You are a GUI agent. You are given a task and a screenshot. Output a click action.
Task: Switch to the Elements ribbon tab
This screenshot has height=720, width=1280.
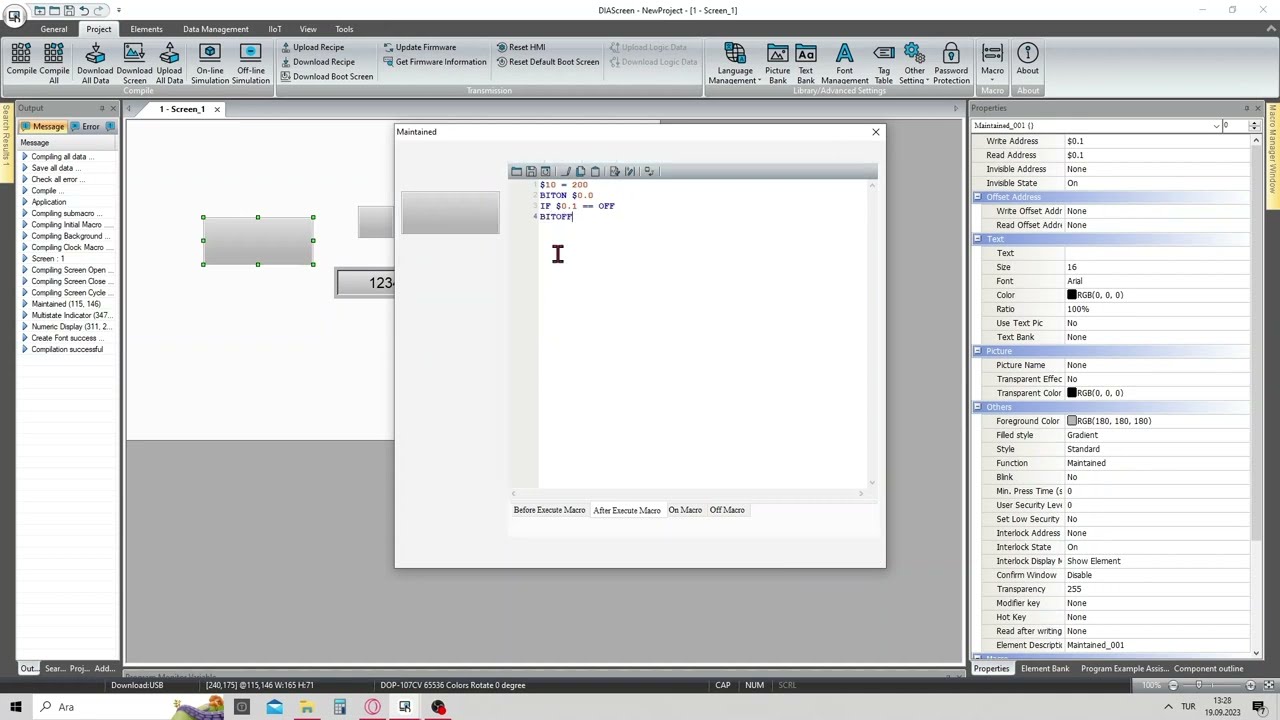(146, 29)
